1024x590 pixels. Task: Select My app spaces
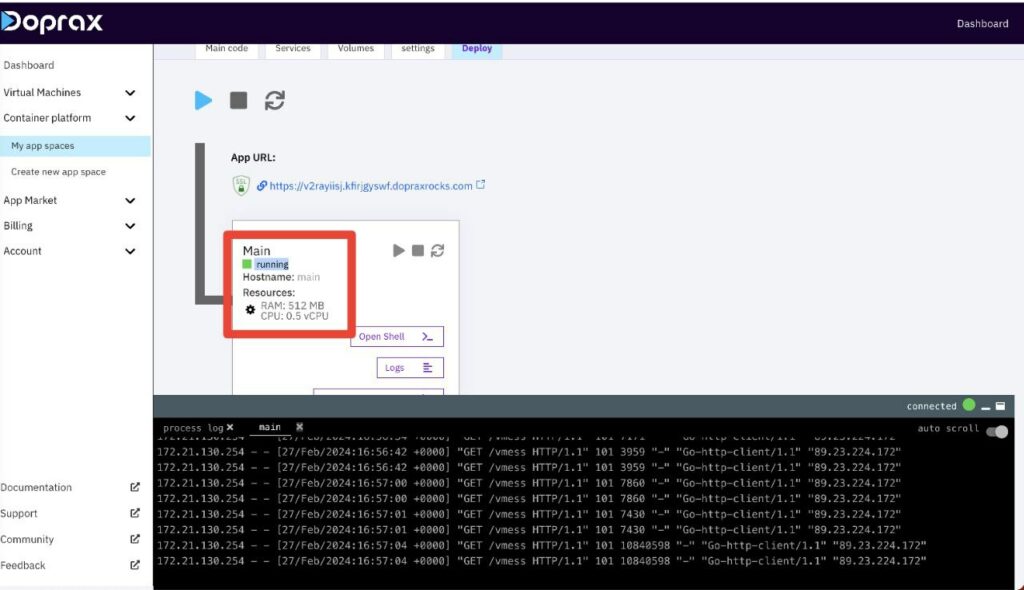(75, 146)
